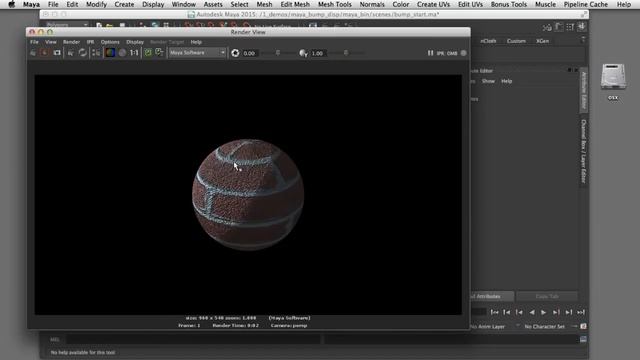Open Render View View menu

click(x=51, y=42)
